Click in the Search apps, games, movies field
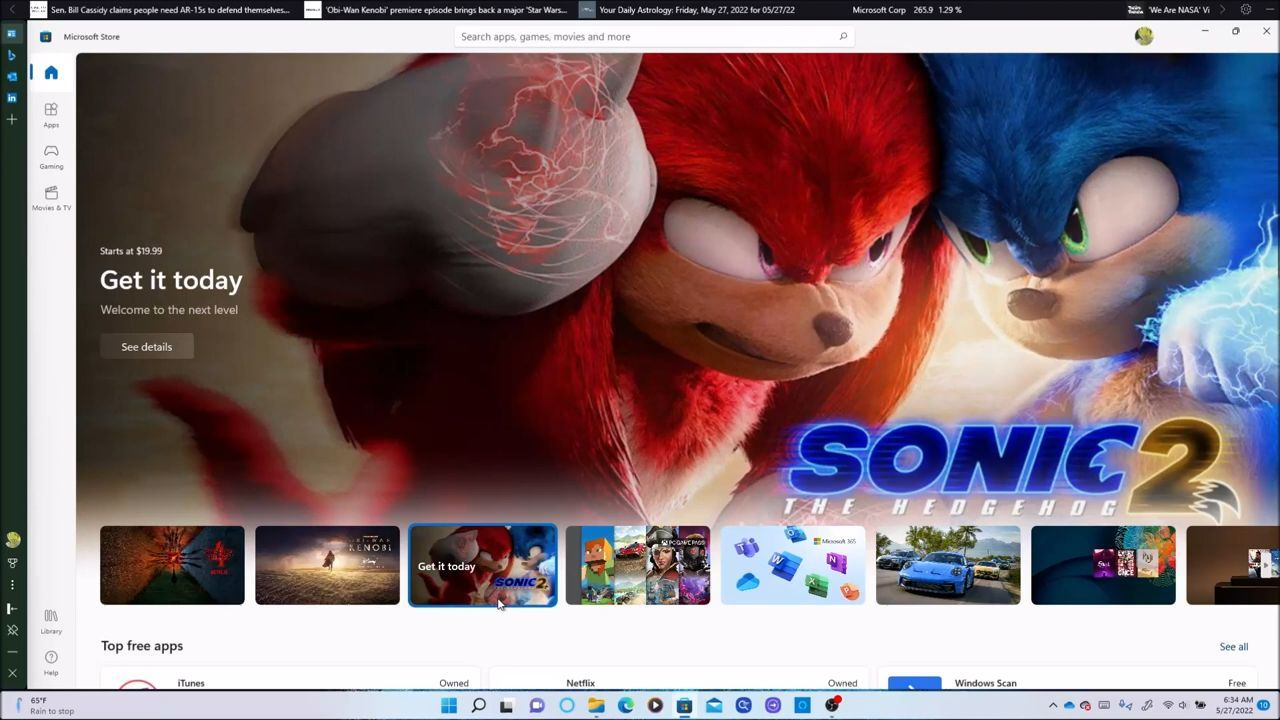Screen dimensions: 1280x720 click(x=655, y=37)
